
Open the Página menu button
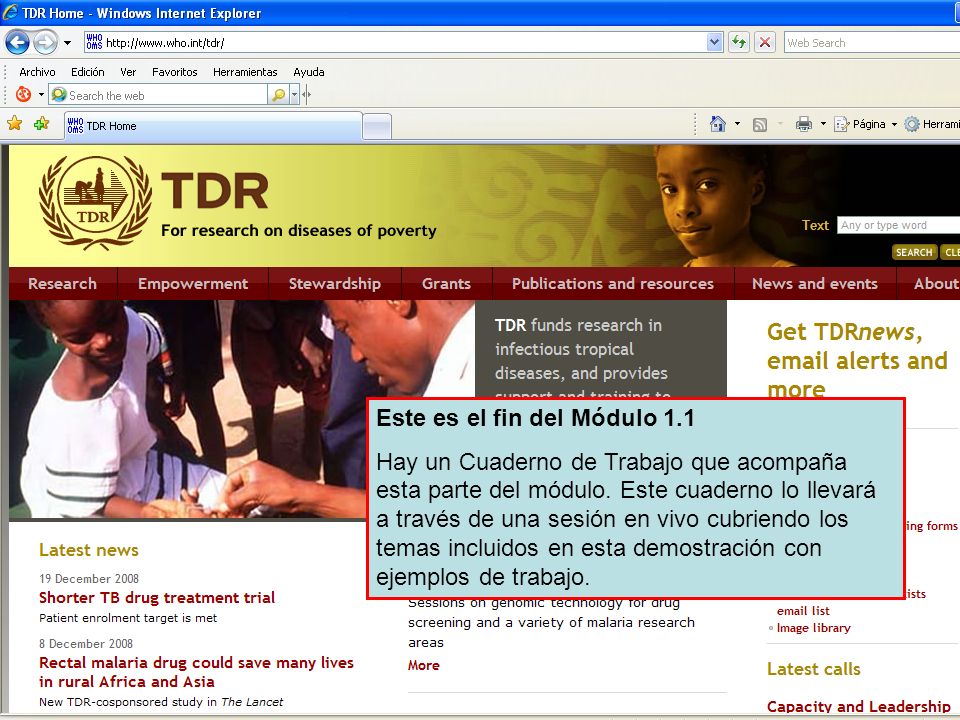[x=865, y=124]
